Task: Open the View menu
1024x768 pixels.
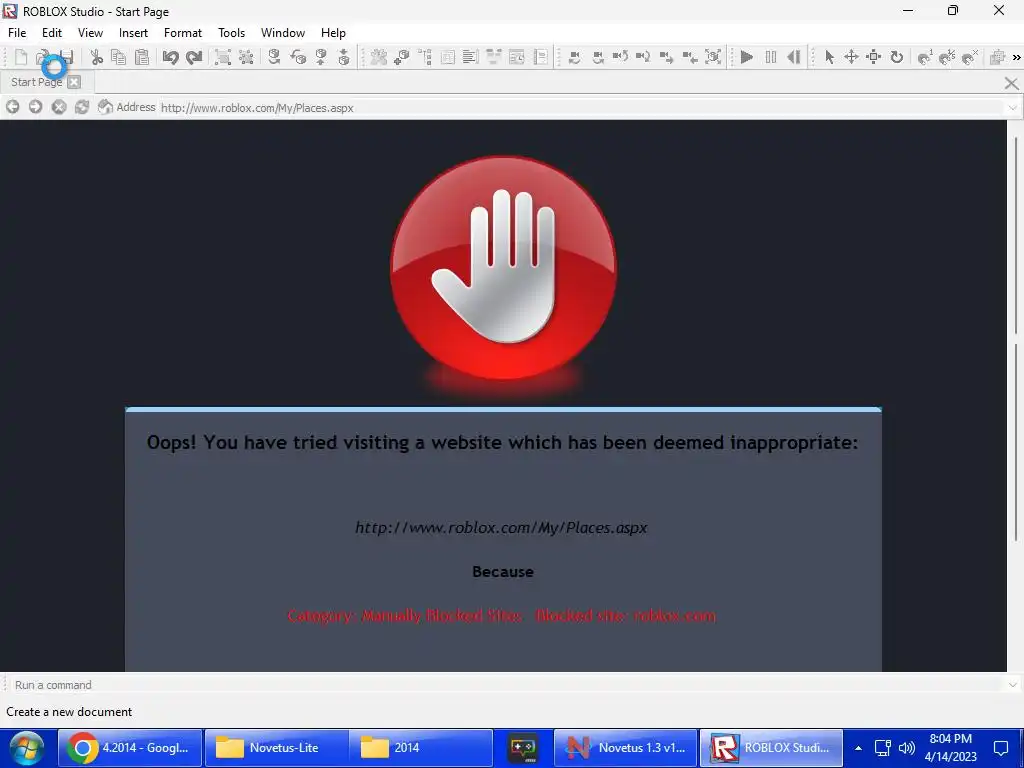Action: [90, 33]
